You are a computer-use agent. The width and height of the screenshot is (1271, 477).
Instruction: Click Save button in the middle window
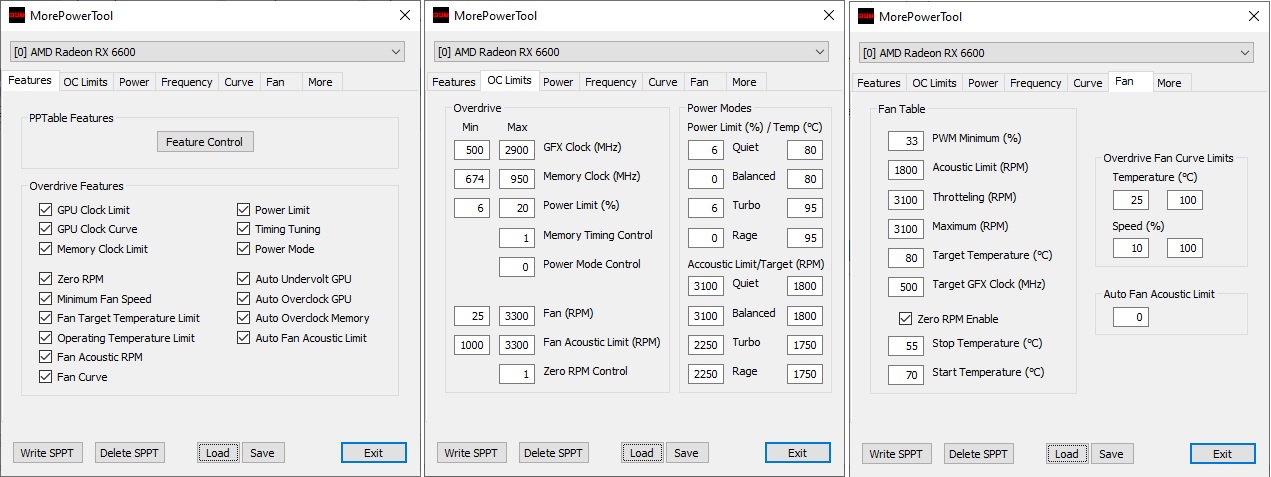[x=686, y=453]
